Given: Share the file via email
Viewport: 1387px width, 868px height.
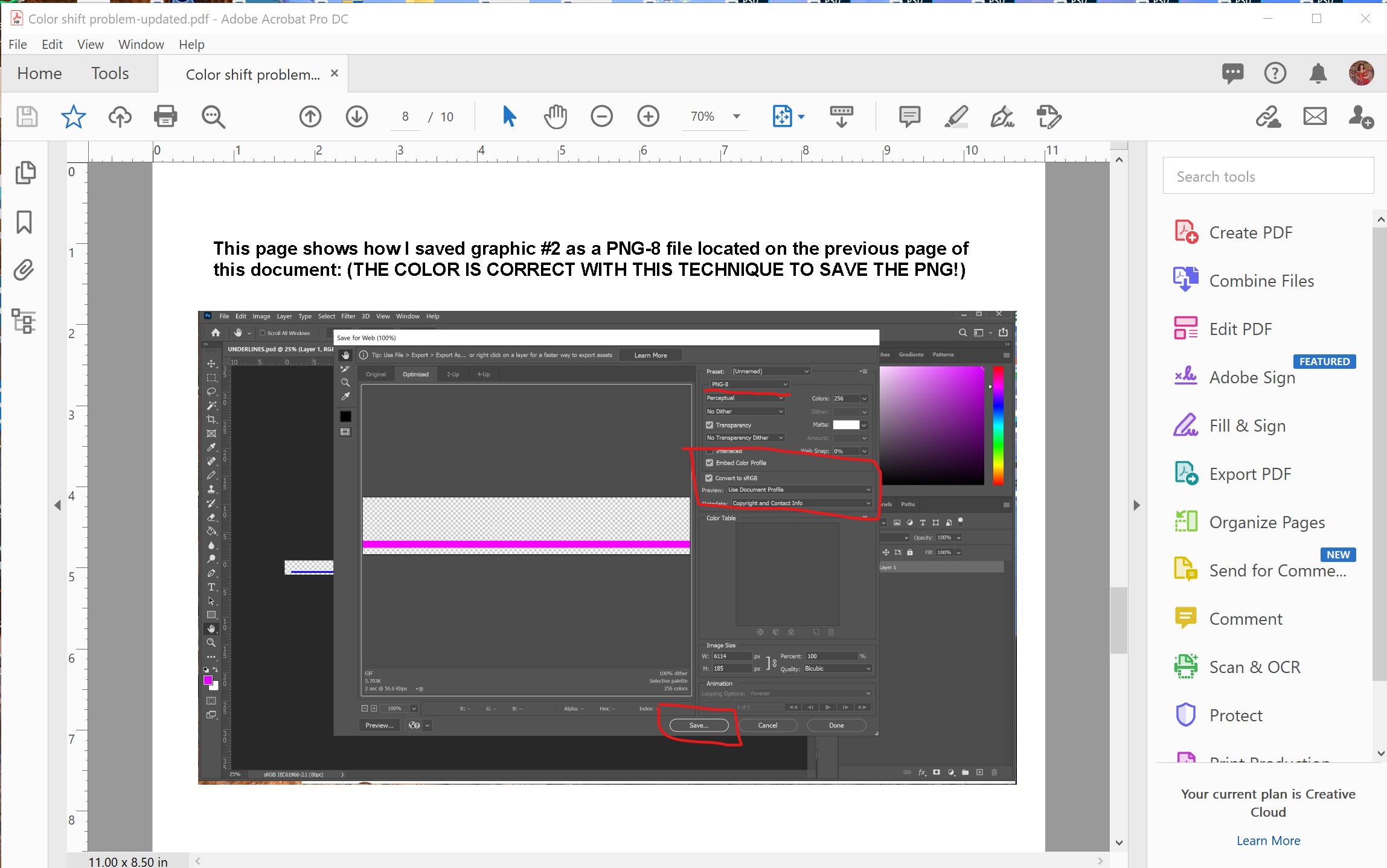Looking at the screenshot, I should point(1315,116).
